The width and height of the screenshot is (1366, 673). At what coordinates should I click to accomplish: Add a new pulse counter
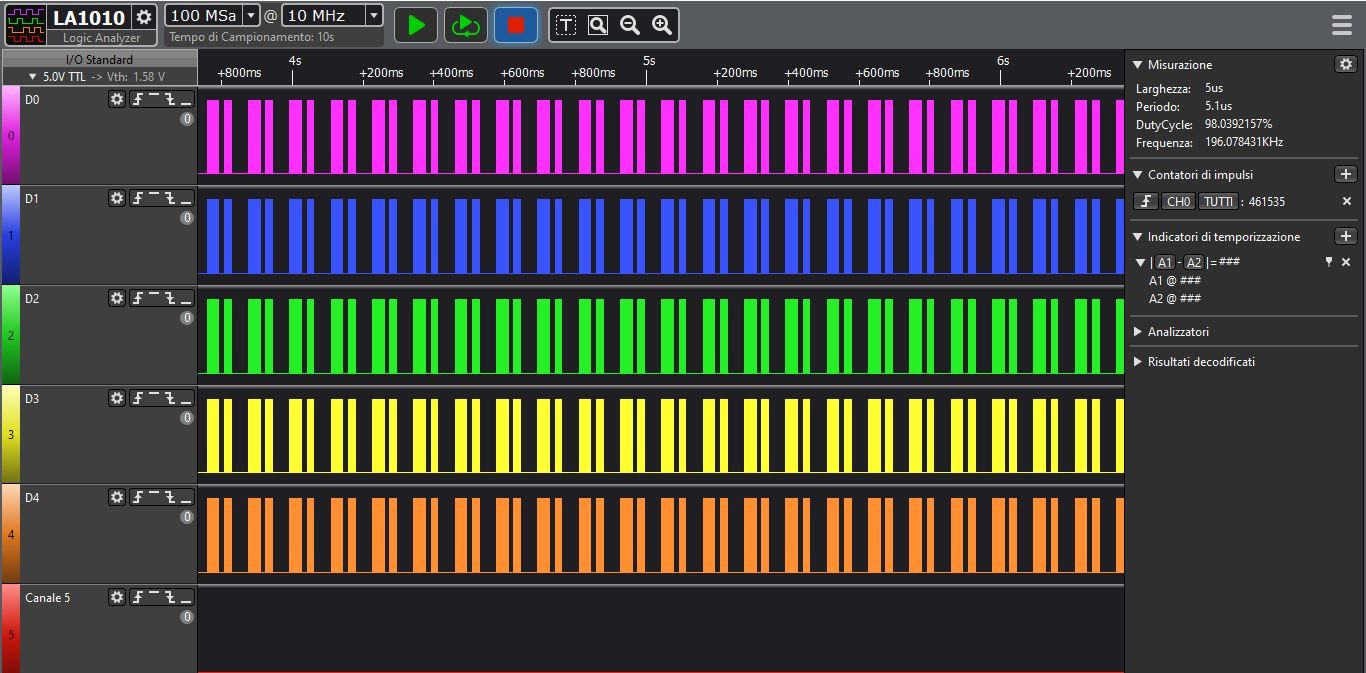click(1345, 174)
